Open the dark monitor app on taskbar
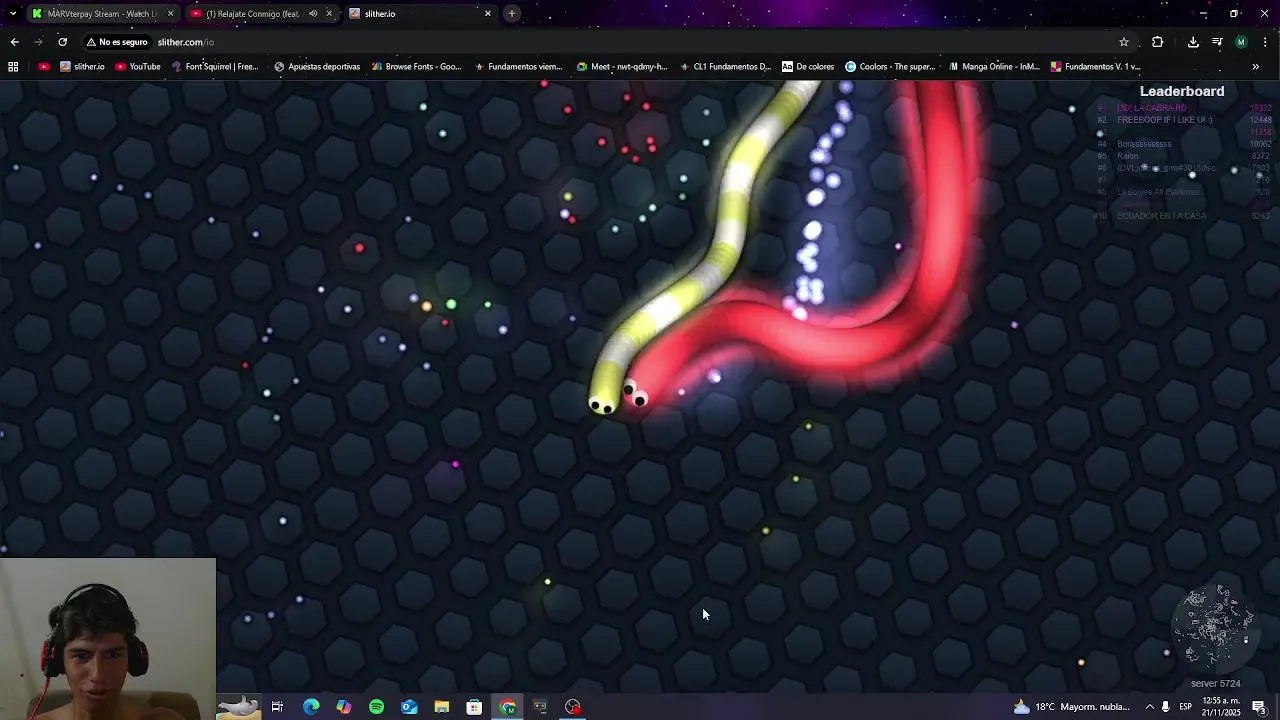1280x720 pixels. click(x=540, y=707)
